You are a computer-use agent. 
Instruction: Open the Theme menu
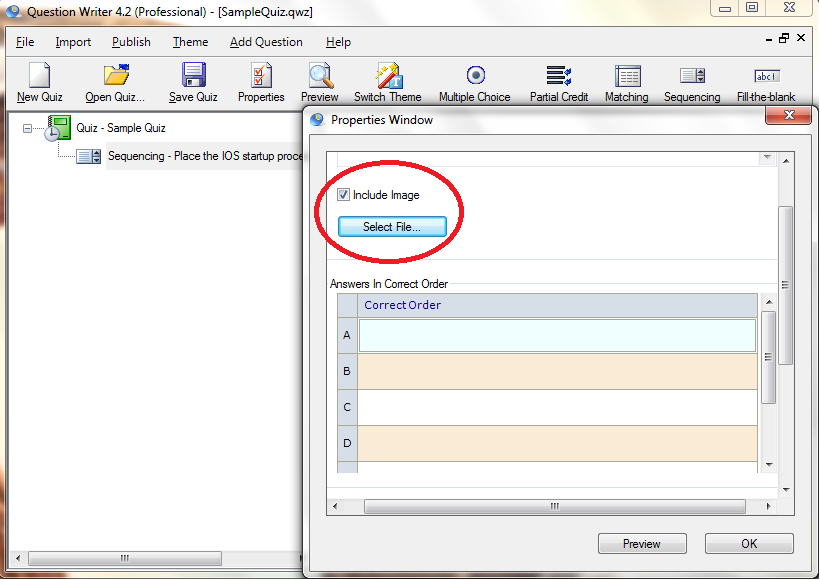tap(190, 42)
